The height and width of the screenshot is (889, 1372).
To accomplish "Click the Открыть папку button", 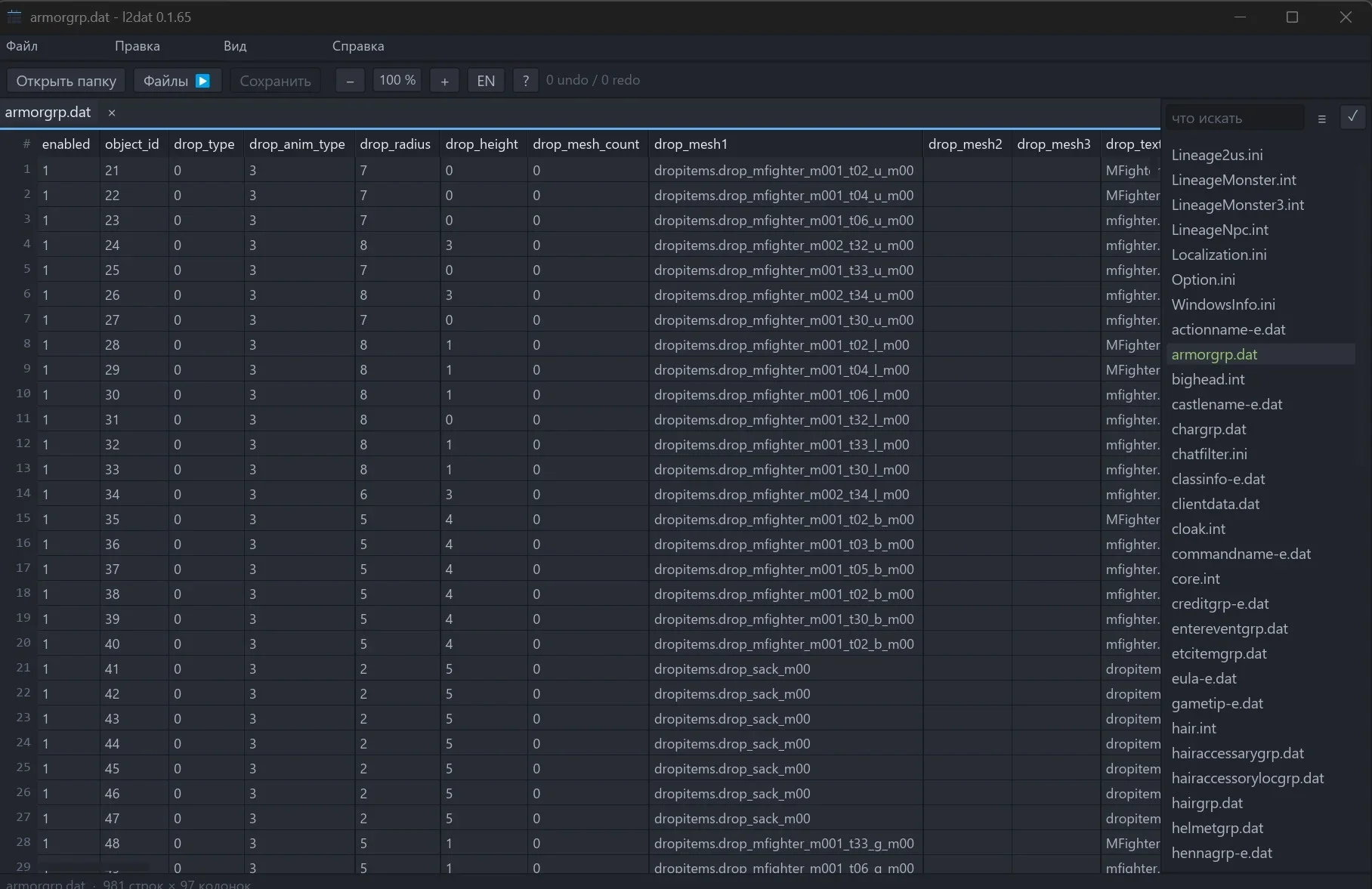I will (x=66, y=81).
